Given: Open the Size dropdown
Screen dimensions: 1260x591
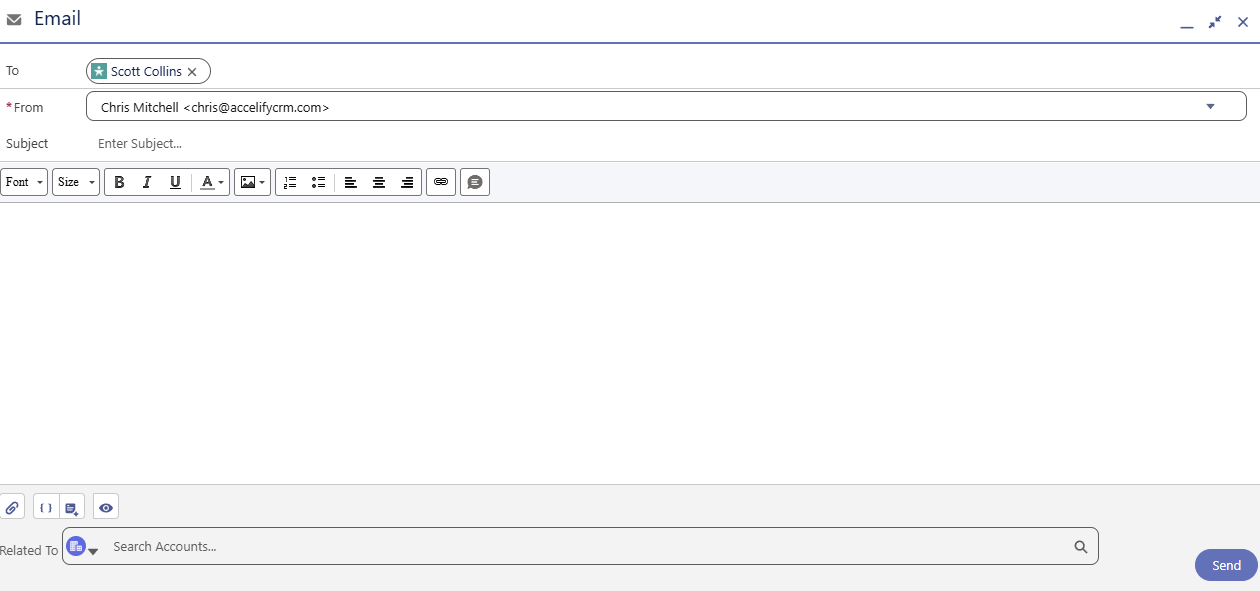Looking at the screenshot, I should tap(76, 182).
